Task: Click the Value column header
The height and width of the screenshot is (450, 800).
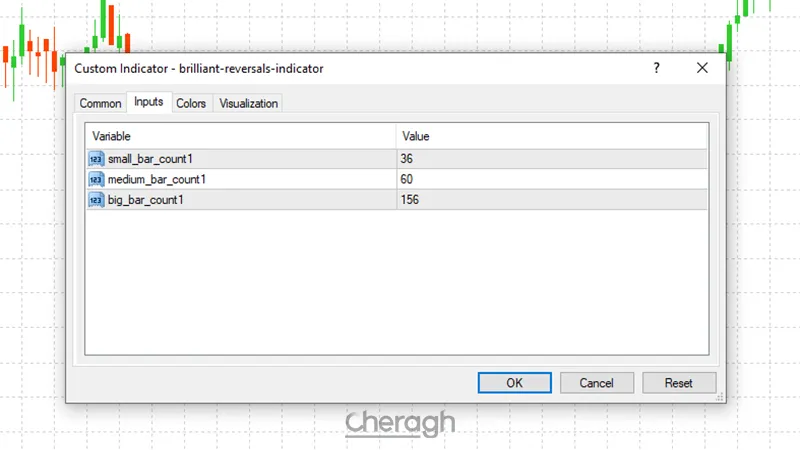Action: [416, 136]
